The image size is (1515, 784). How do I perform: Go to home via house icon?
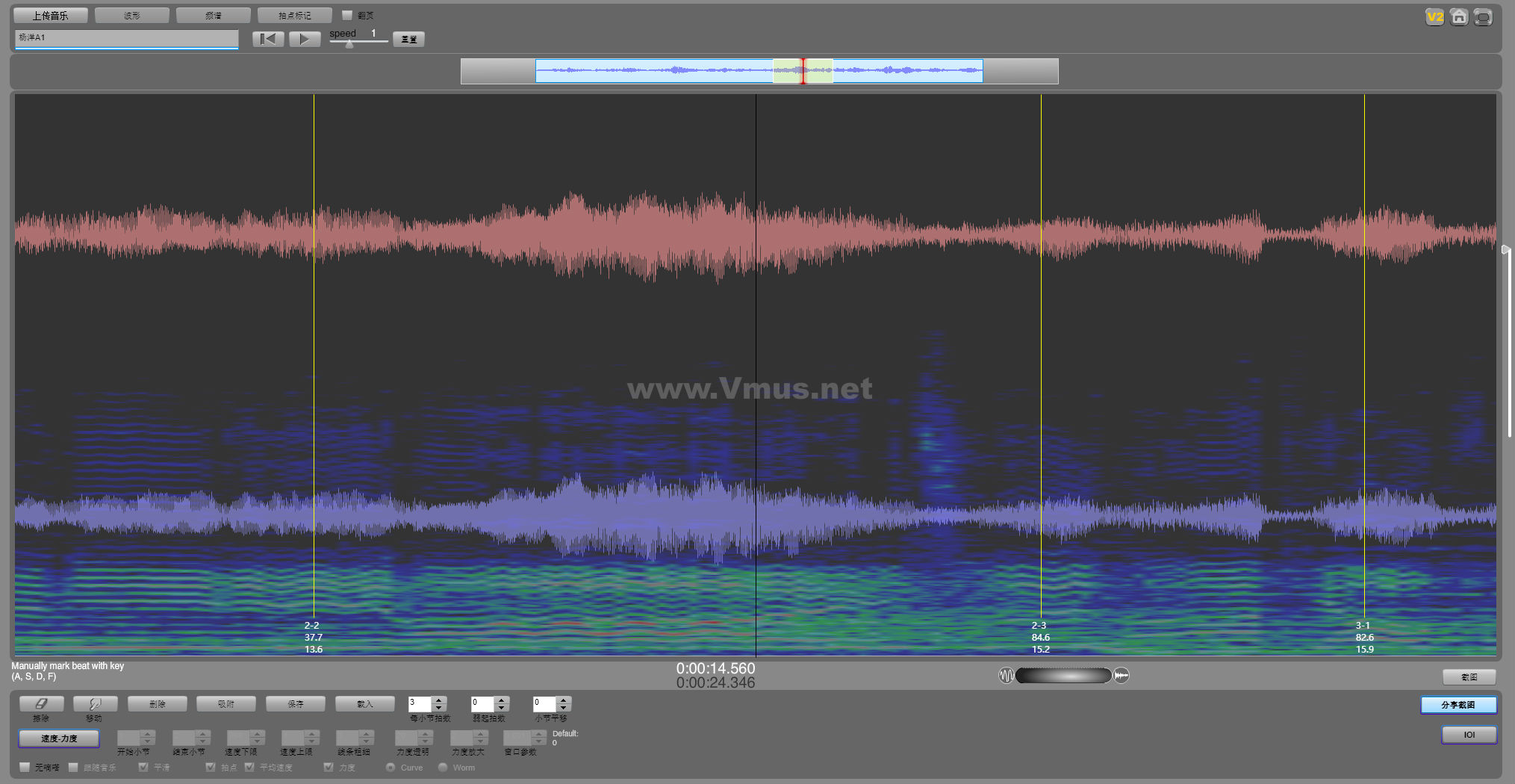coord(1458,17)
